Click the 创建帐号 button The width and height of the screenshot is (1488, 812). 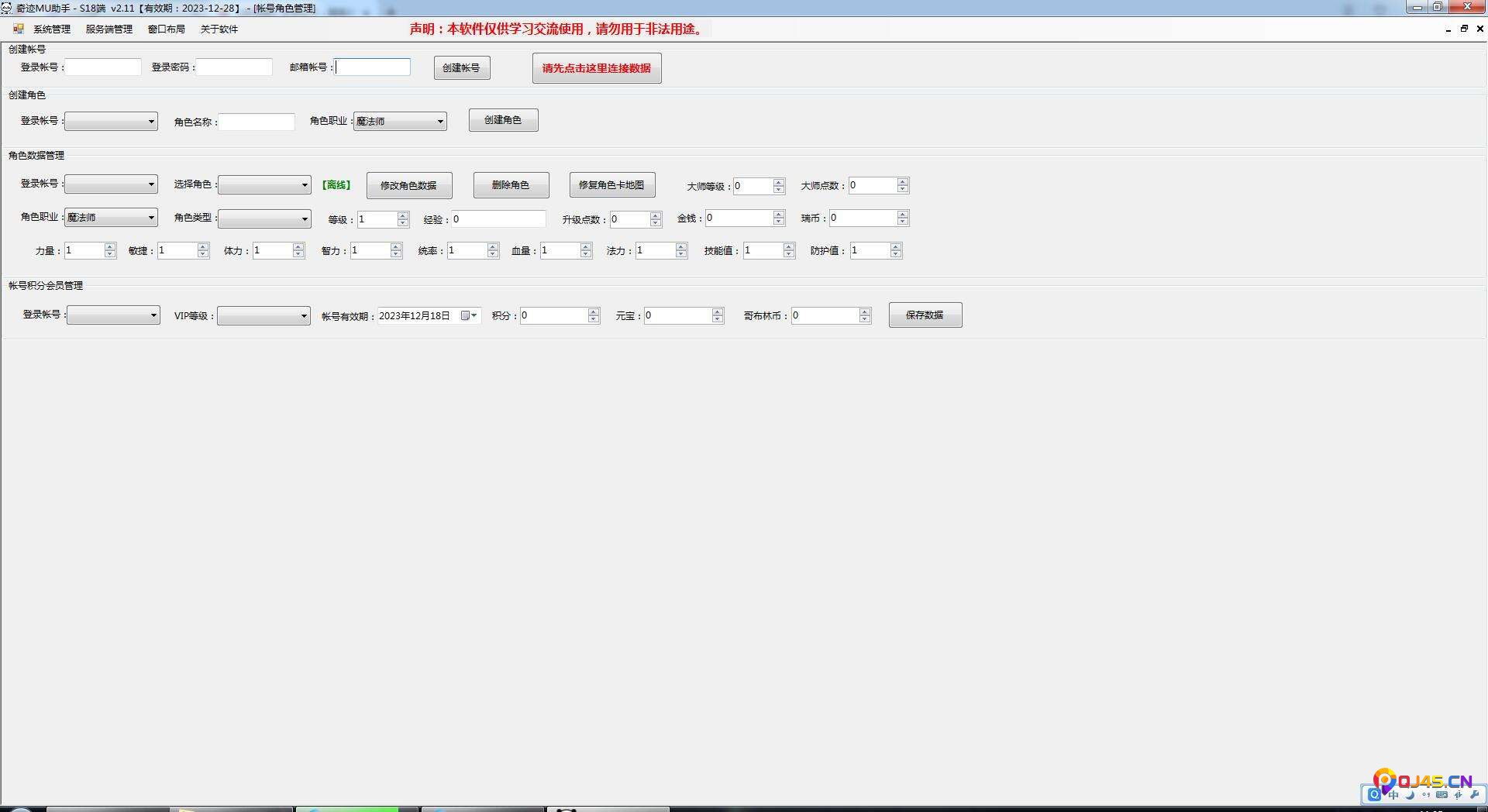pyautogui.click(x=461, y=68)
